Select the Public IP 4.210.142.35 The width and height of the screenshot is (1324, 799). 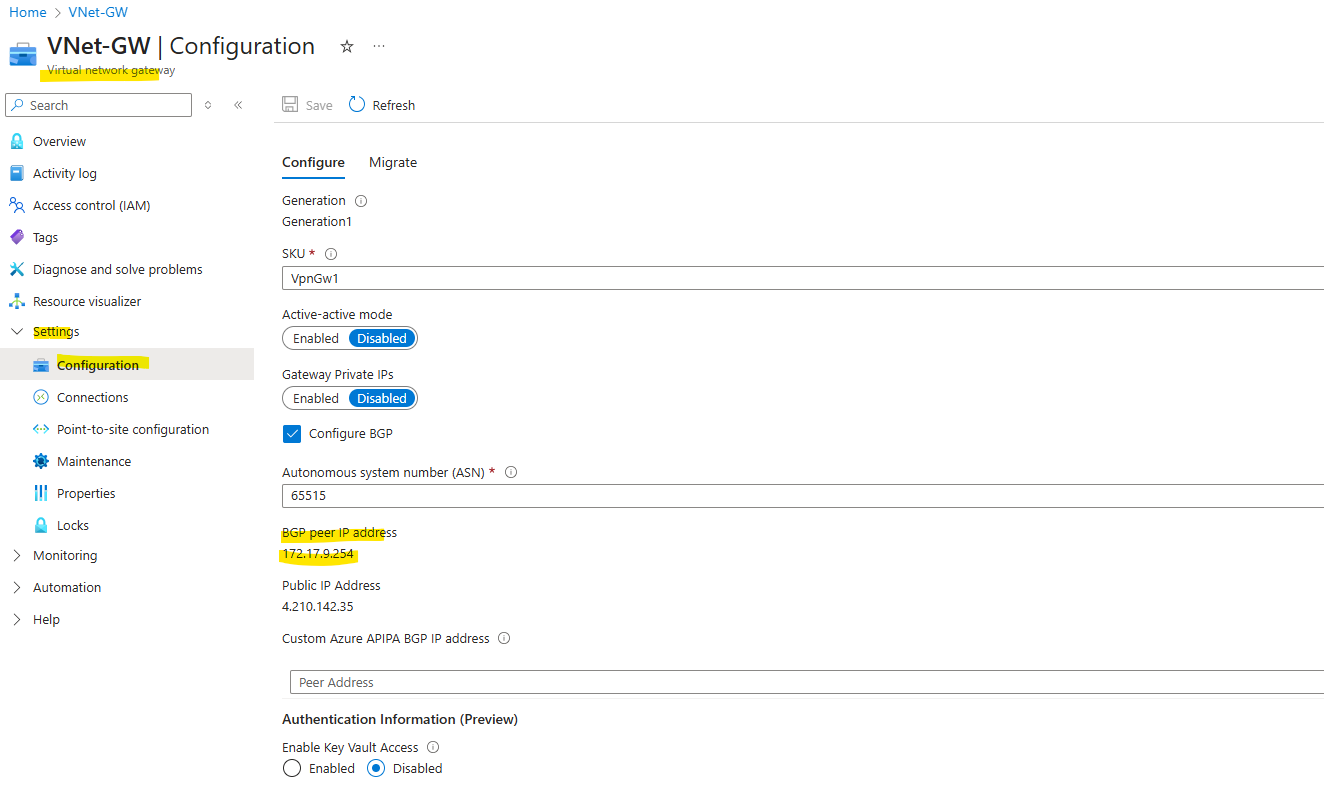318,606
